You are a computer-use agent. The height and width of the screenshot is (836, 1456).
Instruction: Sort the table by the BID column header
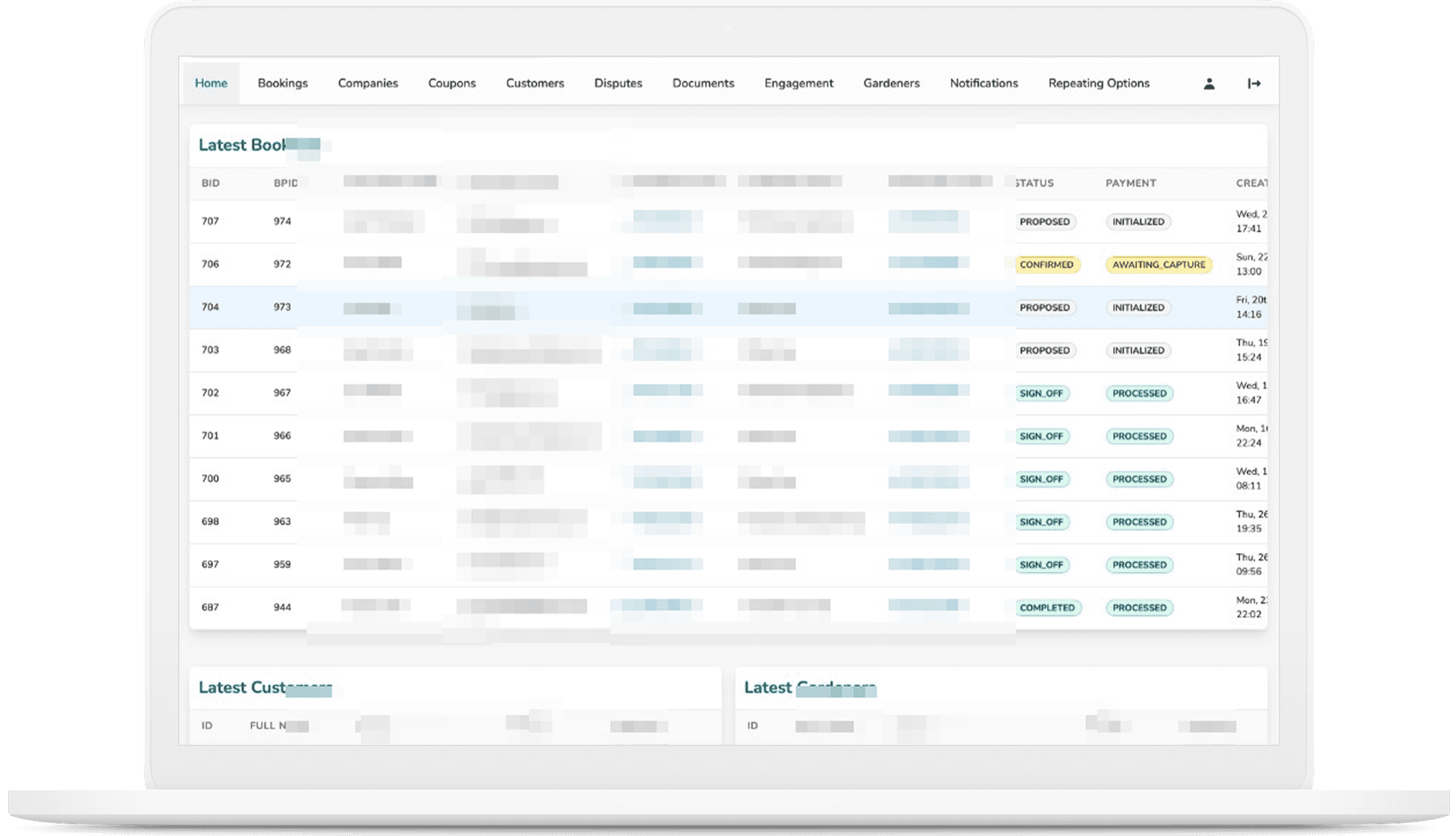tap(210, 183)
